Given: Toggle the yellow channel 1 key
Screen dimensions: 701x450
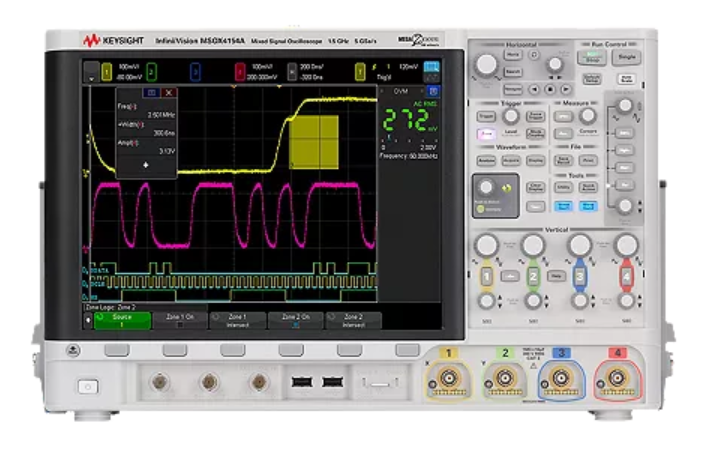Looking at the screenshot, I should (x=486, y=277).
